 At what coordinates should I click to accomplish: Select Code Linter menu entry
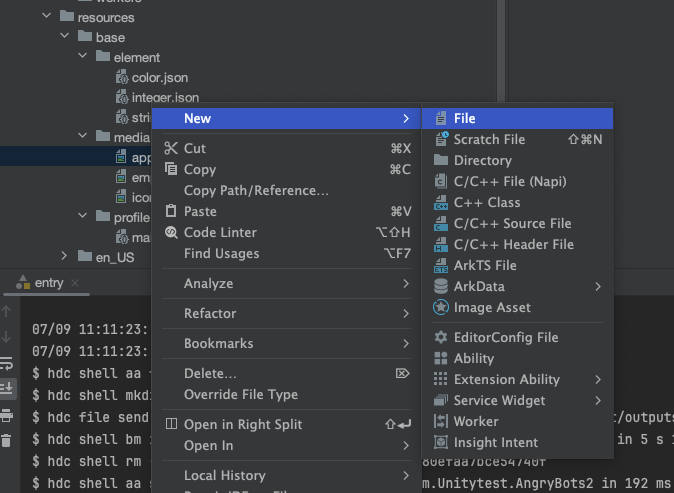pyautogui.click(x=220, y=232)
